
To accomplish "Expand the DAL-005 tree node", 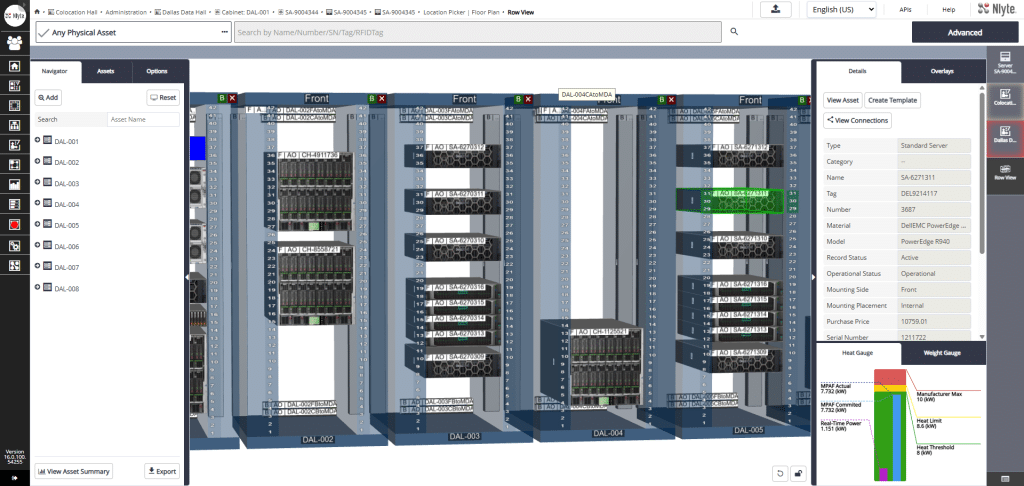I will click(37, 225).
